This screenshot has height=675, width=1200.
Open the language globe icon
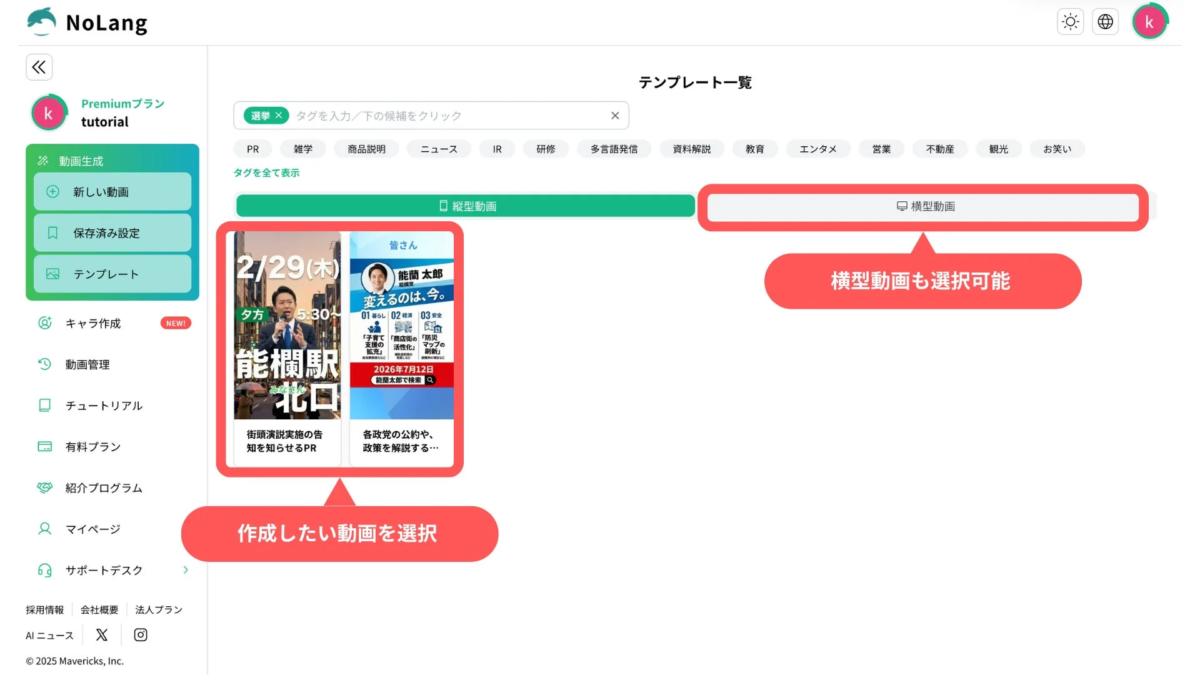(1105, 21)
